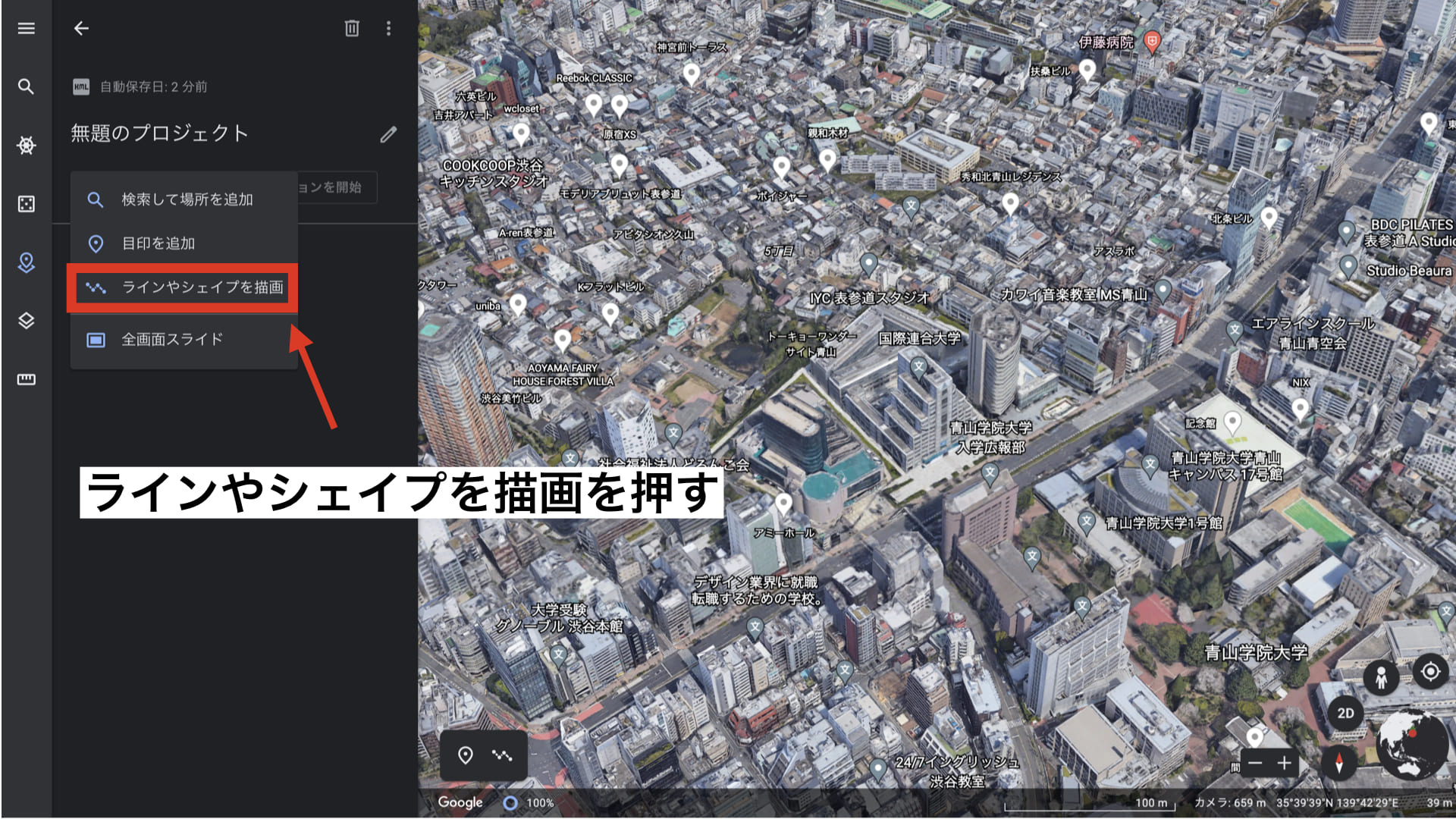
Task: Open the project's three-dot more menu
Action: coord(388,29)
